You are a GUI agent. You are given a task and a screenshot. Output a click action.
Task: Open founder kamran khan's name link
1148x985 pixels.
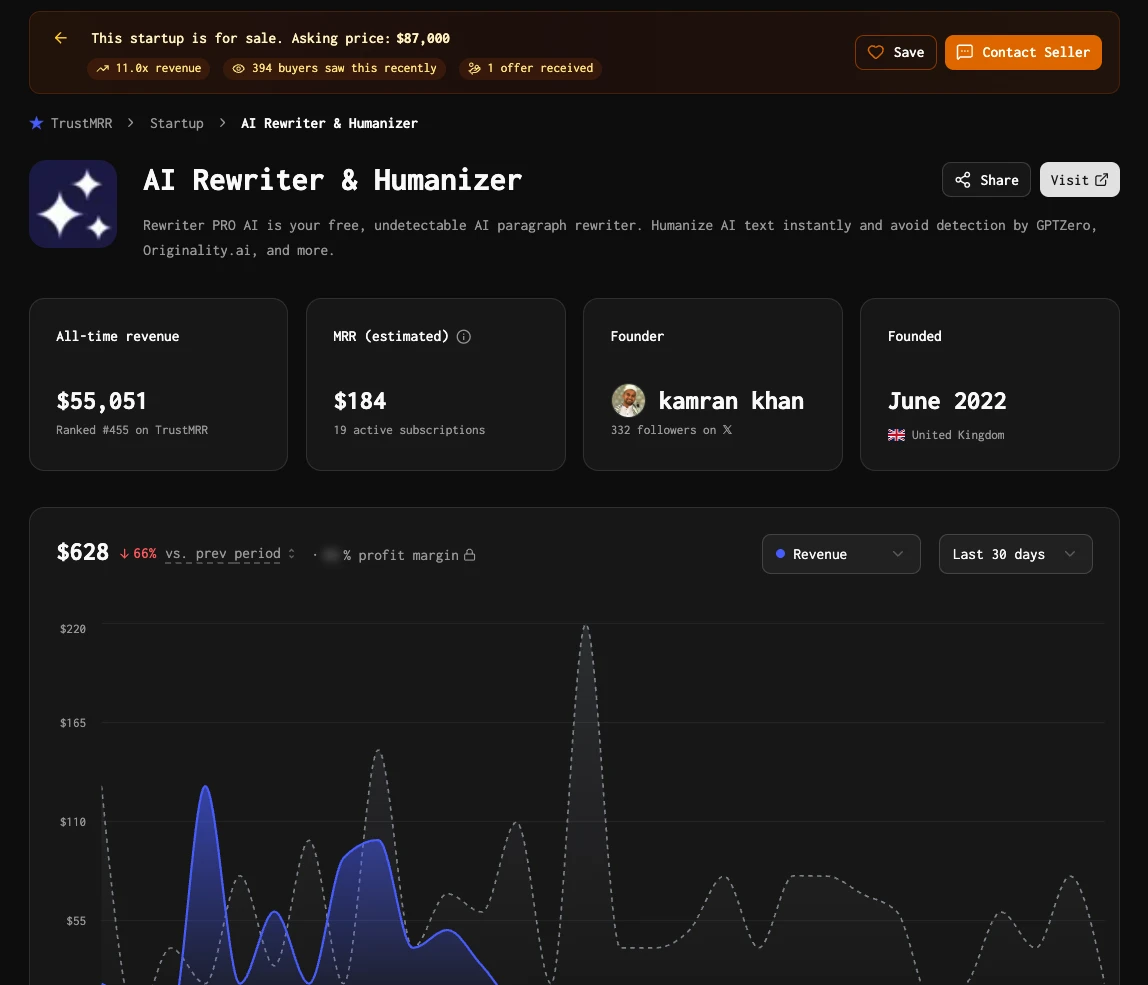tap(731, 401)
